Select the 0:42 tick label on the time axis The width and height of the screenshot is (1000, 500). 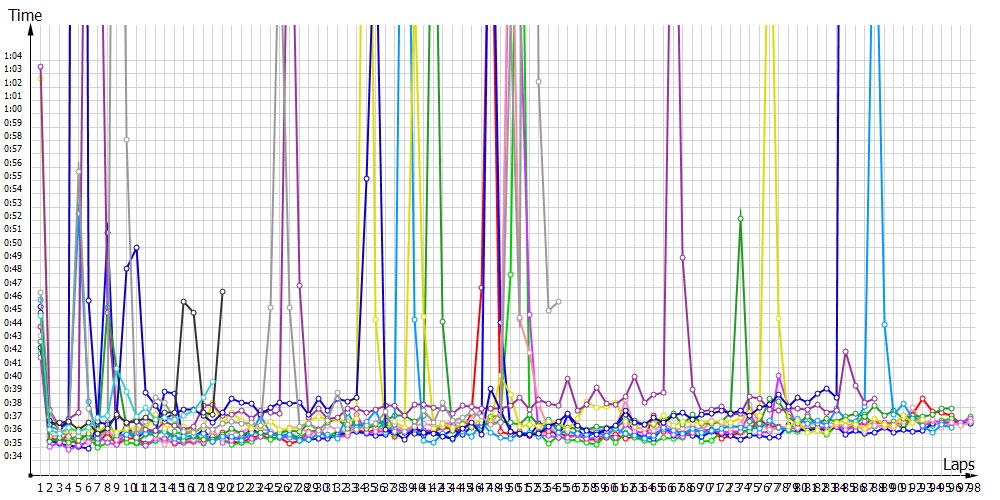pyautogui.click(x=13, y=349)
